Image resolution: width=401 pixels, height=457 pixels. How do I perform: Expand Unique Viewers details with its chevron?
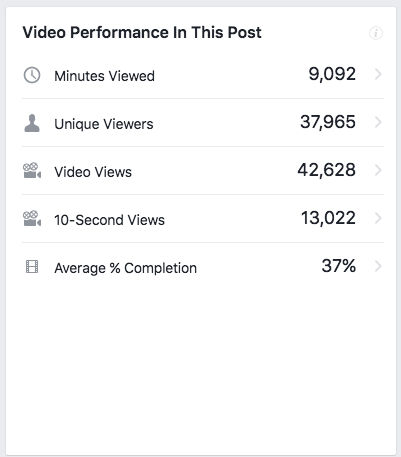point(378,122)
